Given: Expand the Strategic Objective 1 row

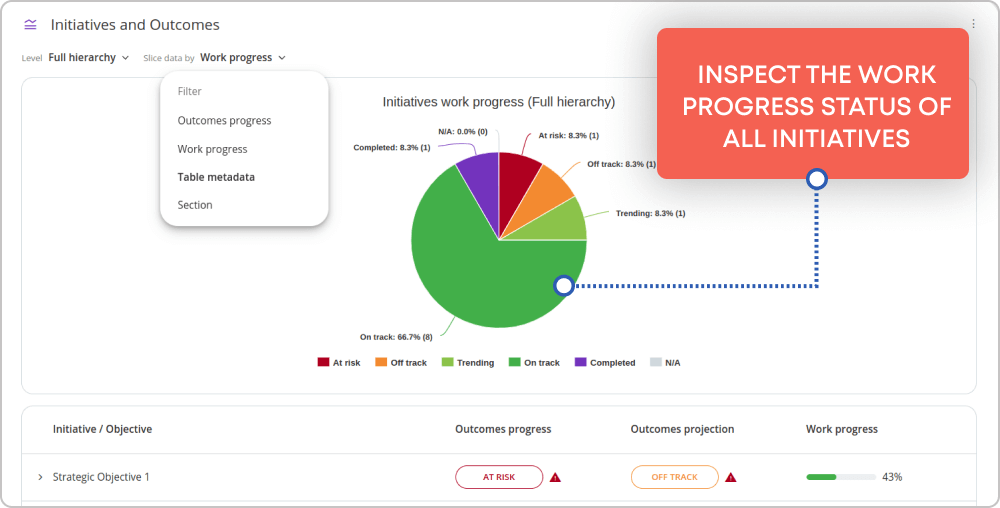Looking at the screenshot, I should 40,477.
